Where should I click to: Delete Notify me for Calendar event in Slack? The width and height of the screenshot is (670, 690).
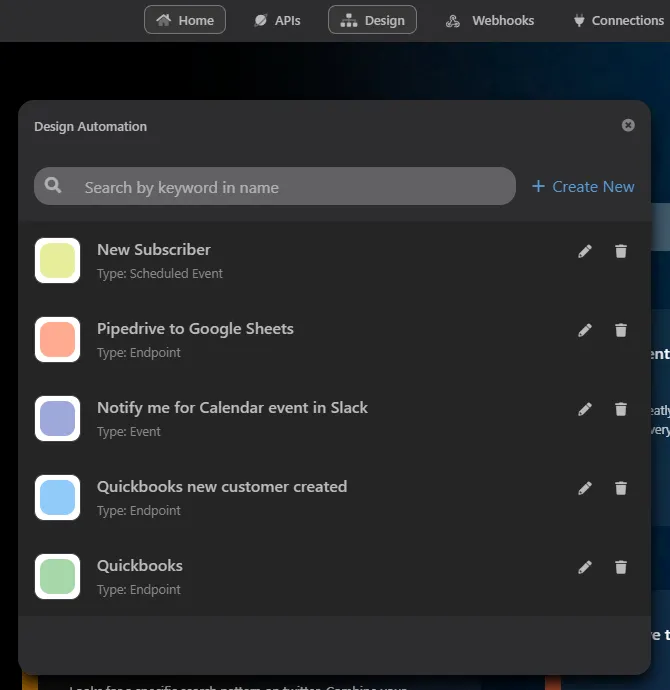[621, 409]
